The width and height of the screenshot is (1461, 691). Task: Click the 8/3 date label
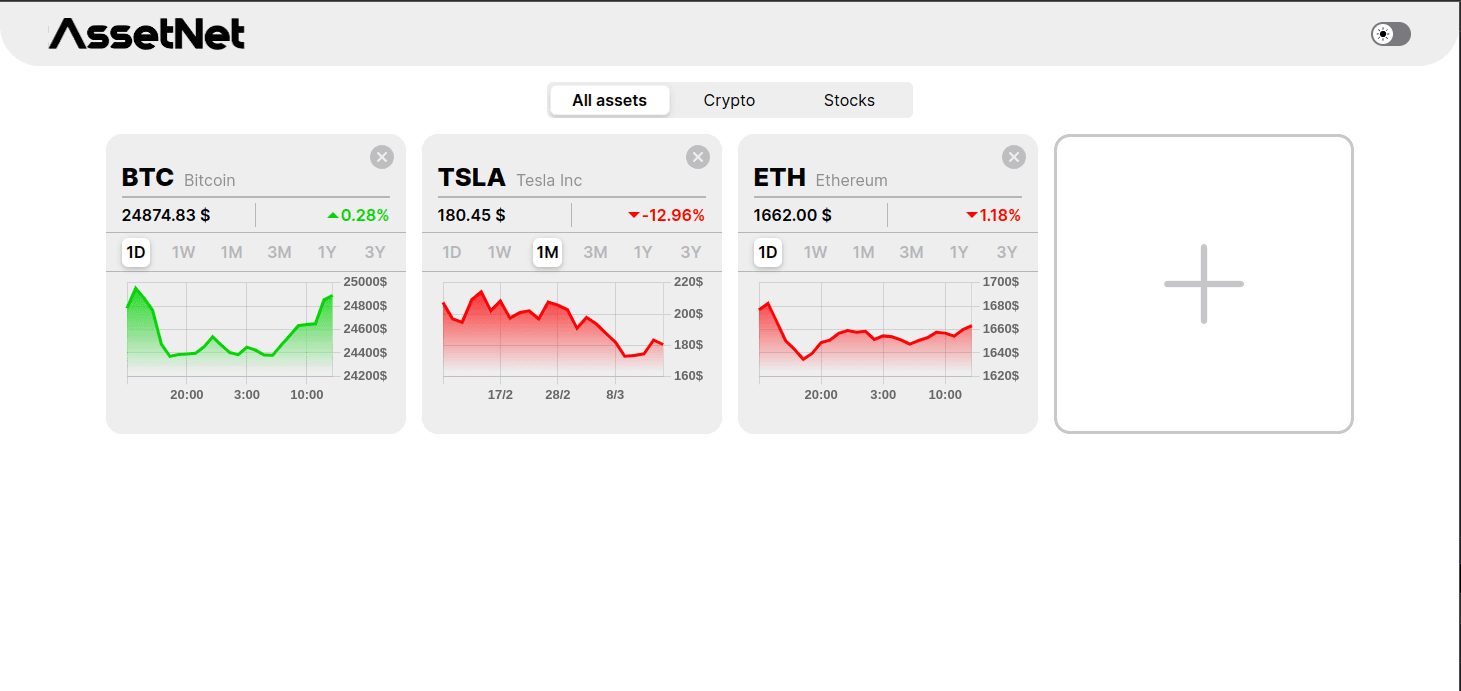tap(615, 395)
